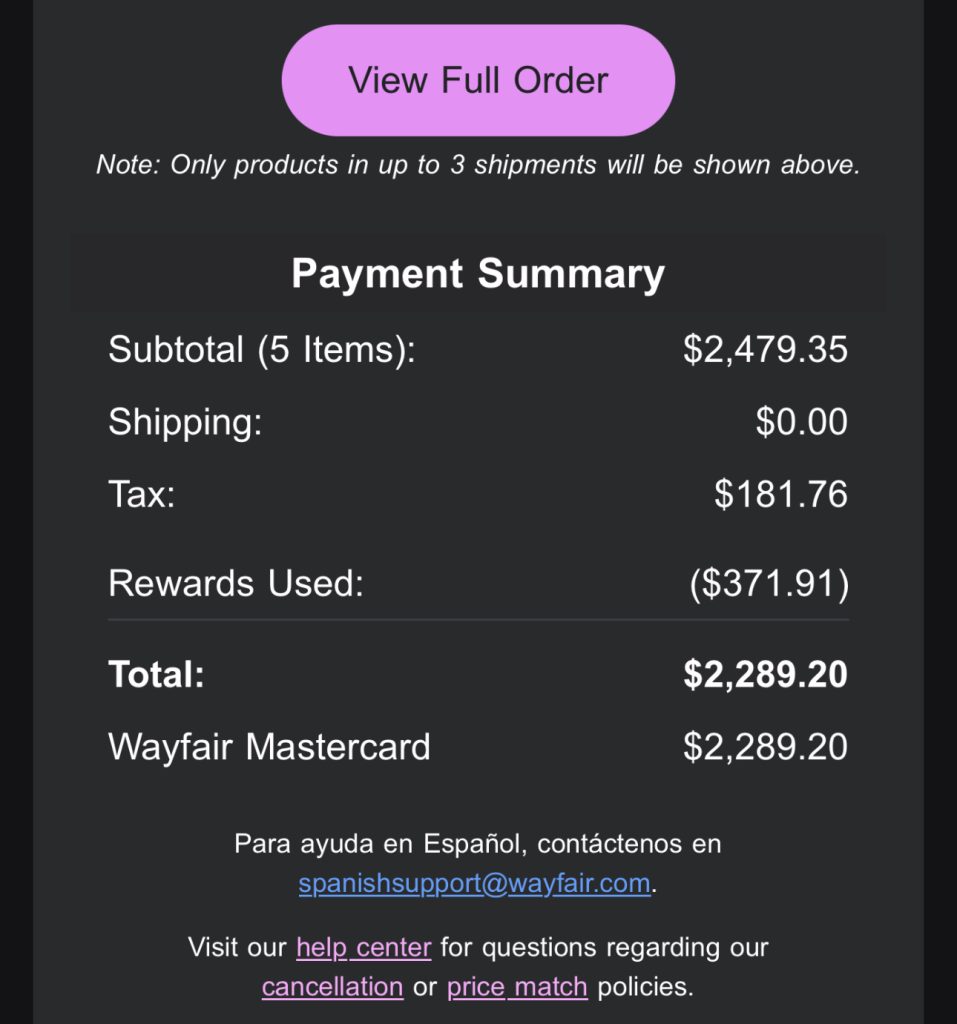The height and width of the screenshot is (1024, 957).
Task: Open the spanishsupport@wayfair.com email link
Action: pyautogui.click(x=475, y=884)
